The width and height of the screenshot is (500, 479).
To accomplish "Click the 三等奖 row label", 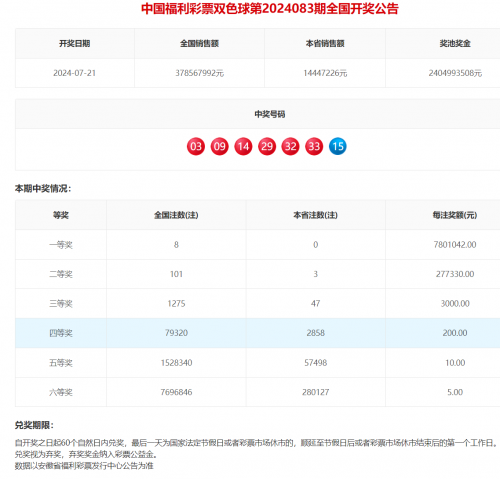I will click(x=61, y=304).
